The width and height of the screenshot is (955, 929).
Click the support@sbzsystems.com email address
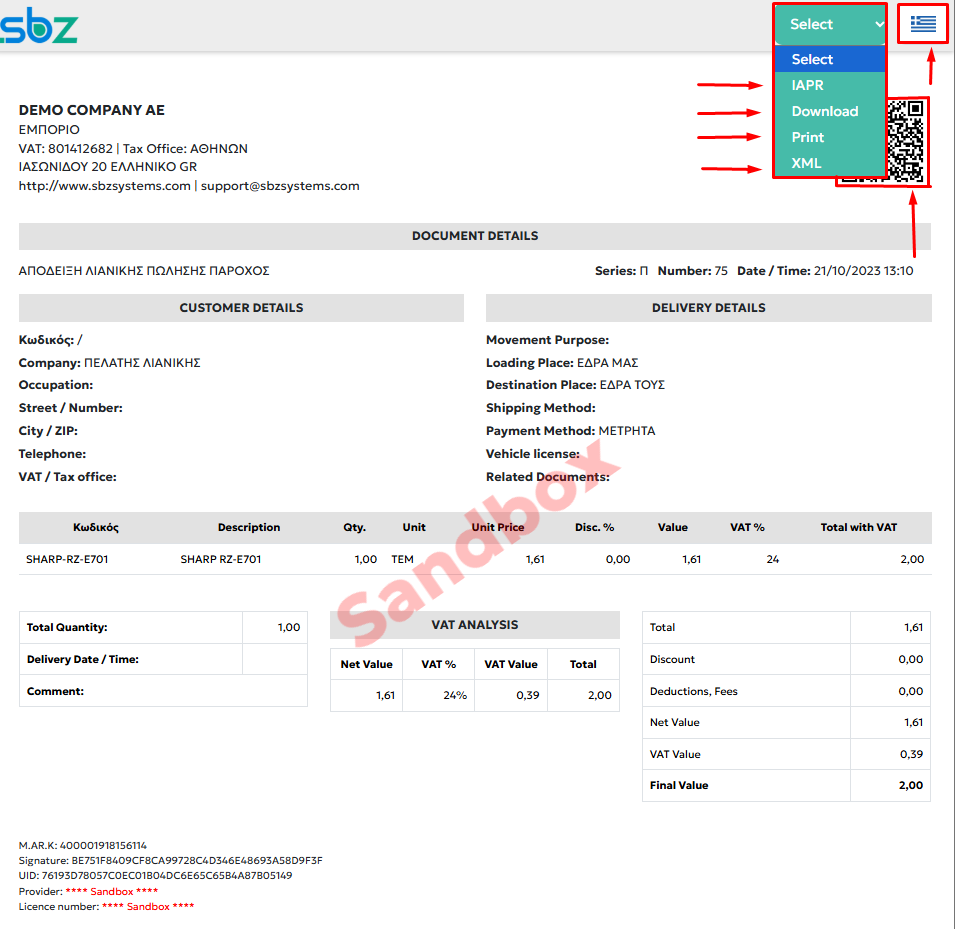point(280,186)
